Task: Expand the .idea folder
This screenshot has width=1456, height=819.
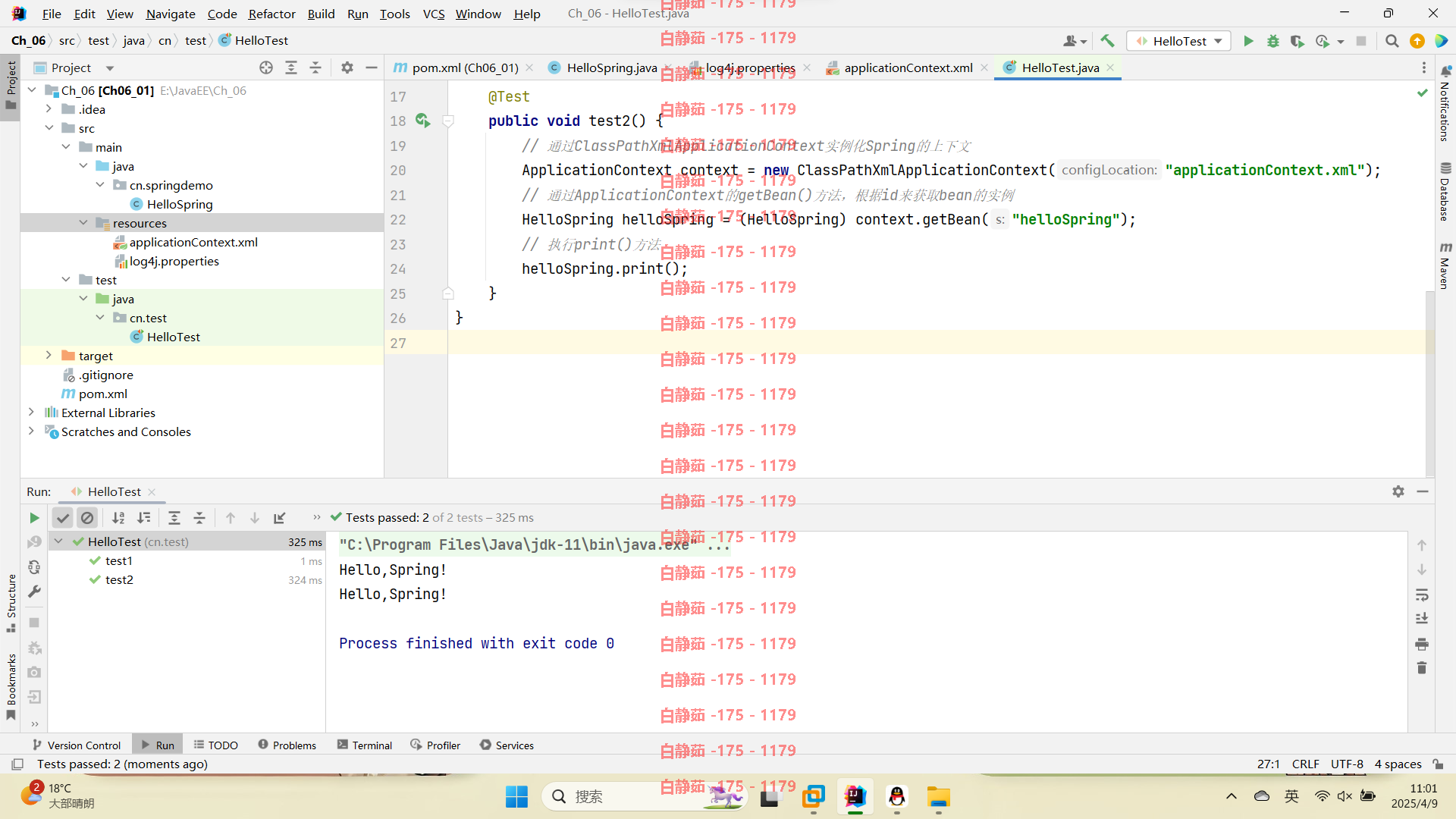Action: (x=49, y=109)
